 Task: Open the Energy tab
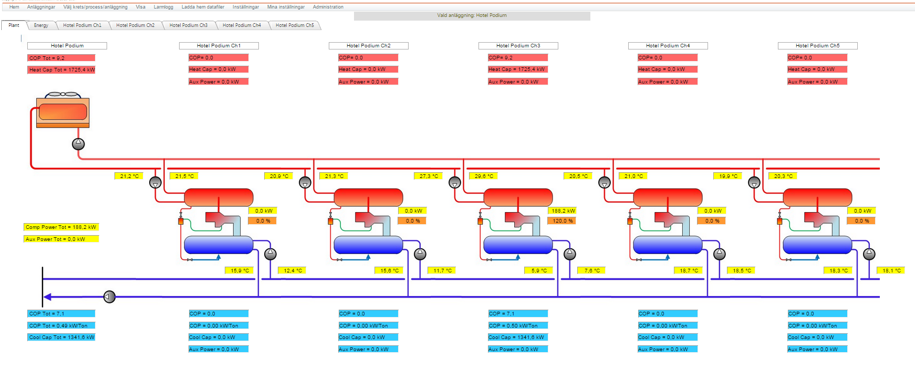point(41,26)
